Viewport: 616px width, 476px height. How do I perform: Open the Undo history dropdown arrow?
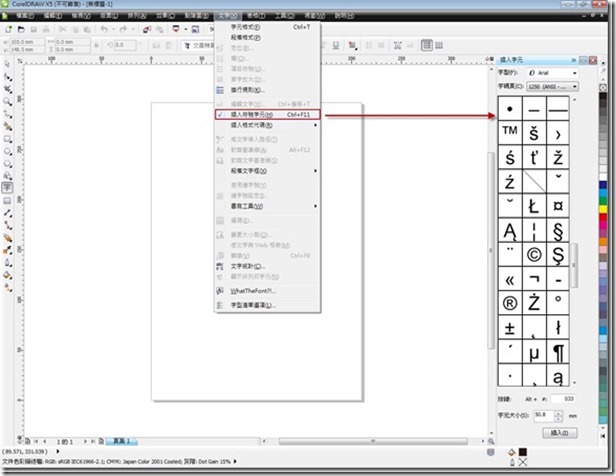click(113, 29)
